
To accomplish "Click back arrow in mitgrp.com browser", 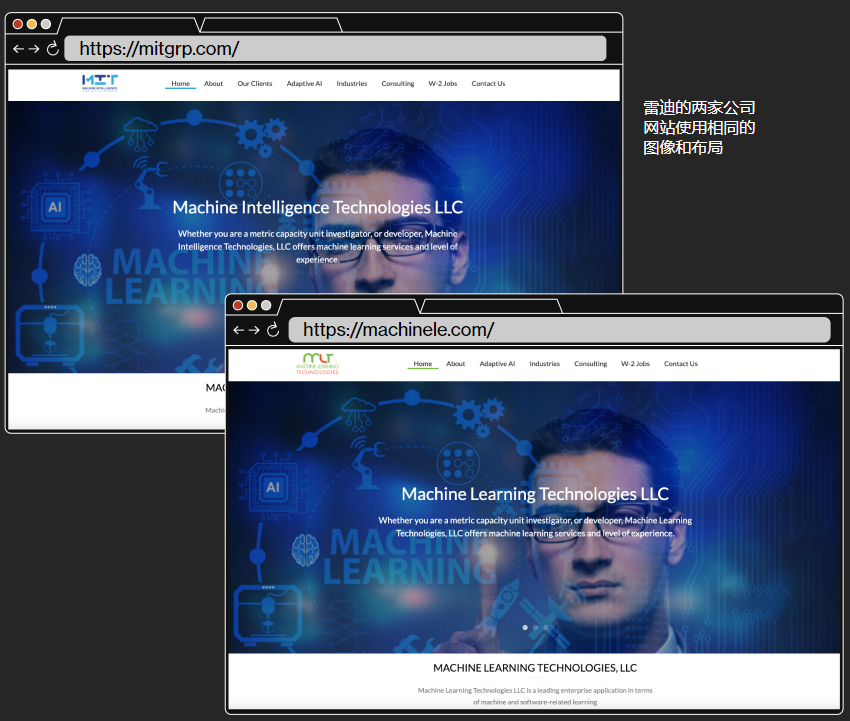I will 18,49.
